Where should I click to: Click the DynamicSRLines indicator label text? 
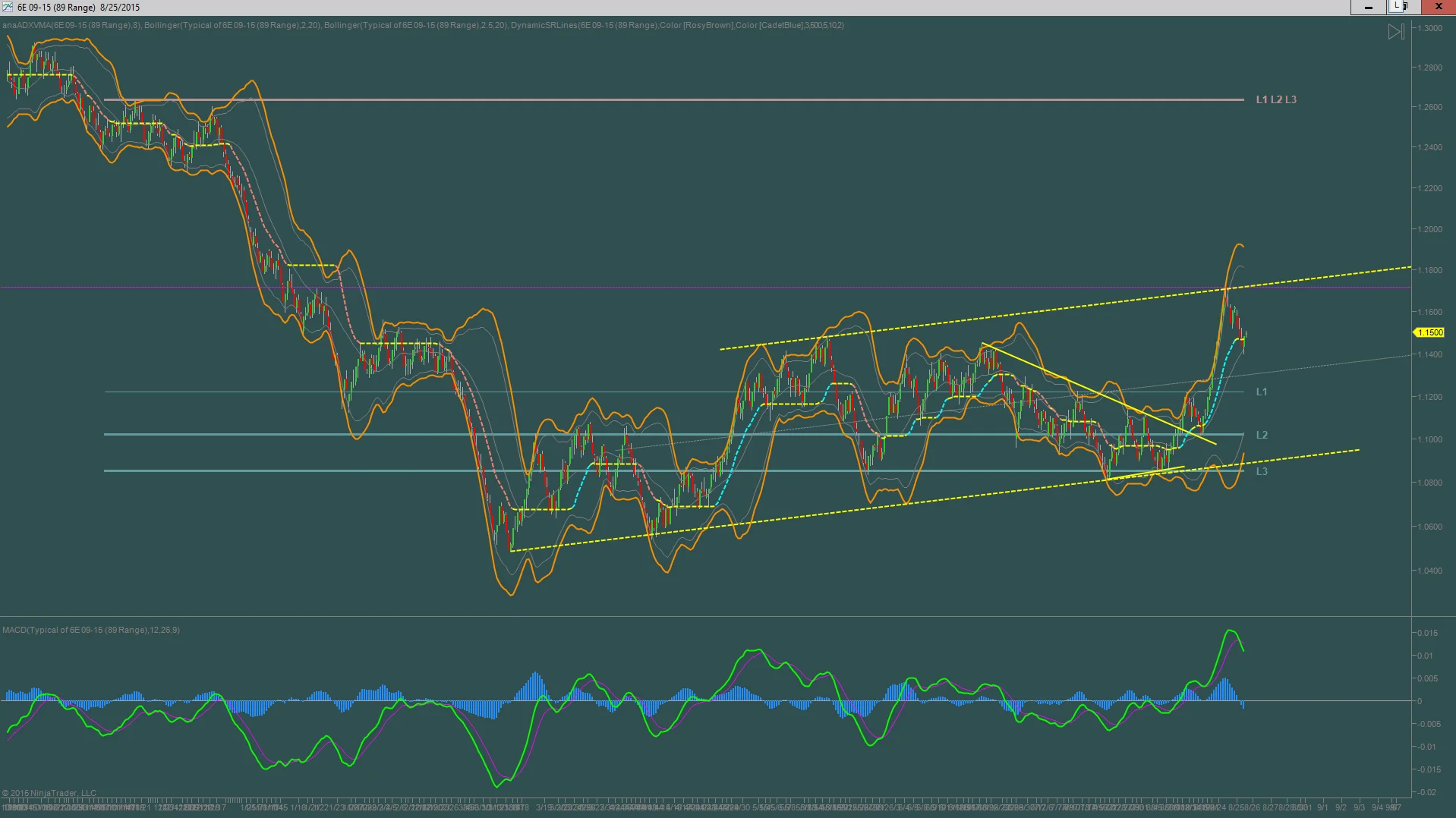point(677,25)
